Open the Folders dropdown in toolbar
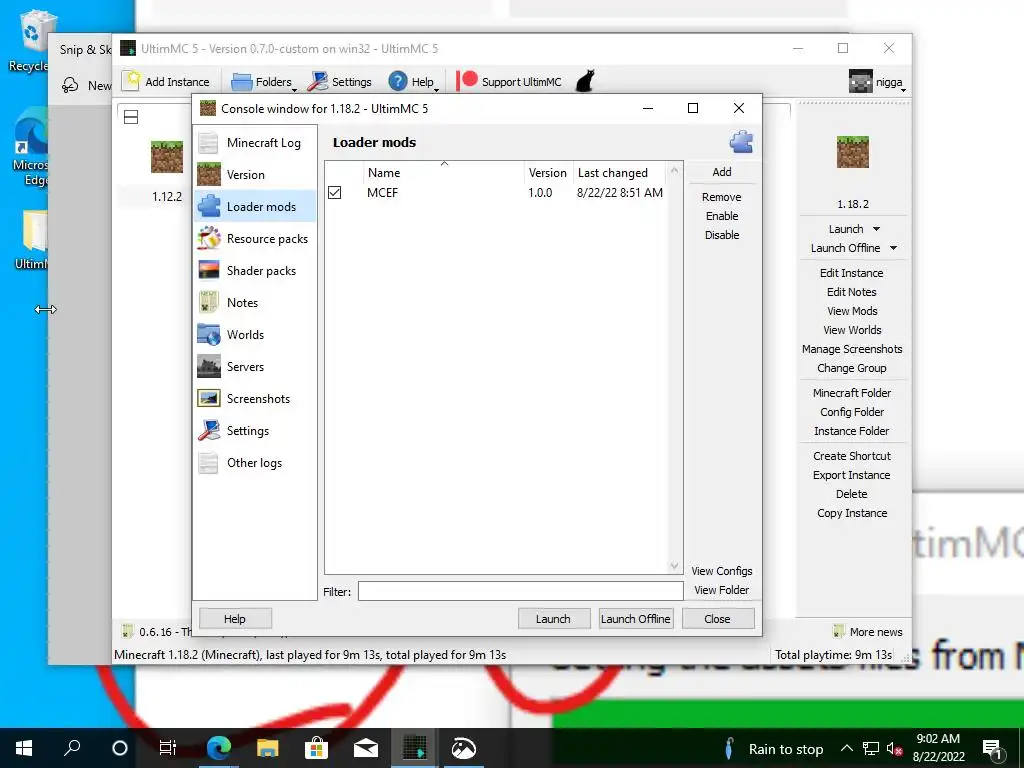 coord(264,82)
